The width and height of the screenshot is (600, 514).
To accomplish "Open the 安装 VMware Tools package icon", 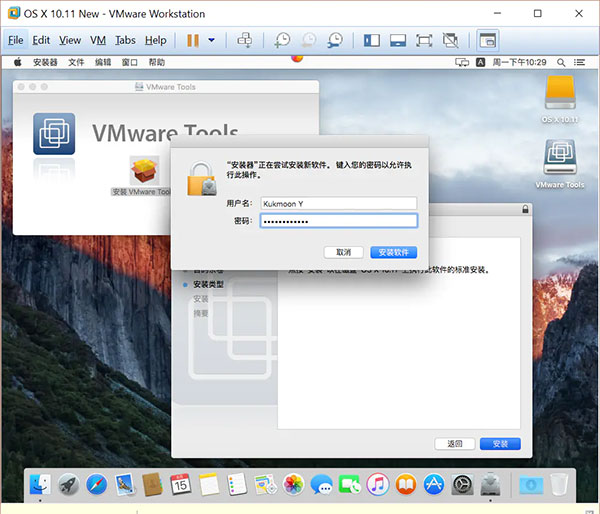I will (144, 171).
